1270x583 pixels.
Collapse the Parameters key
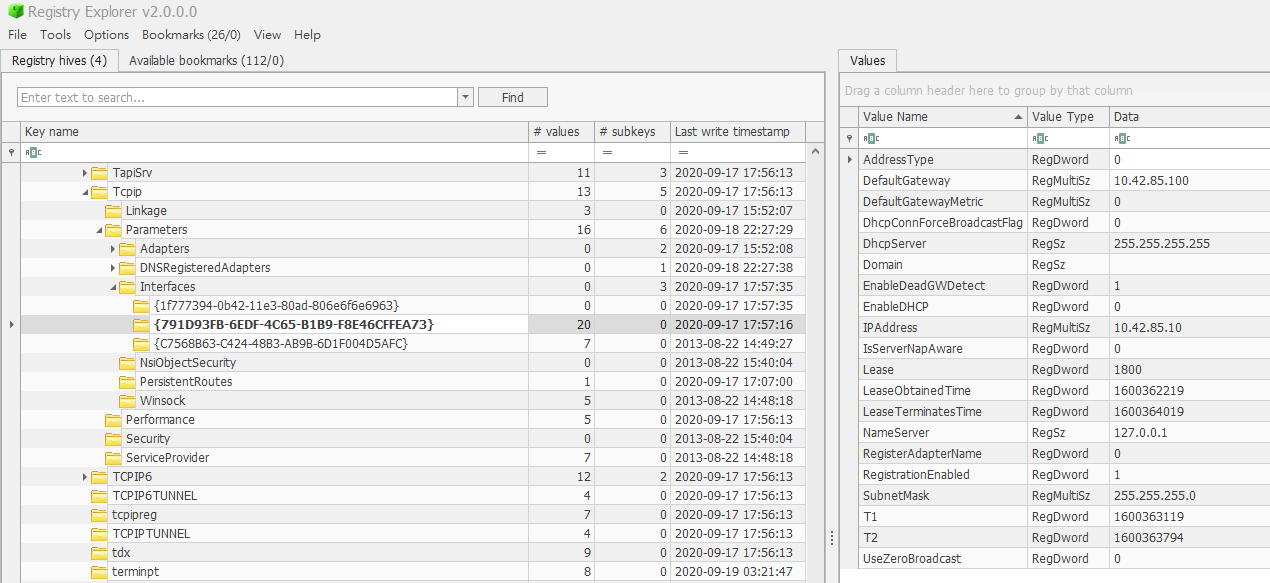(x=99, y=230)
